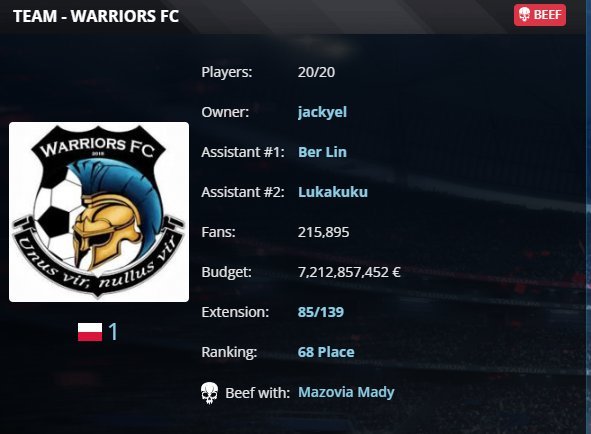Screen dimensions: 591x434
Task: Click the skull icon inside the BEEF button
Action: [524, 15]
